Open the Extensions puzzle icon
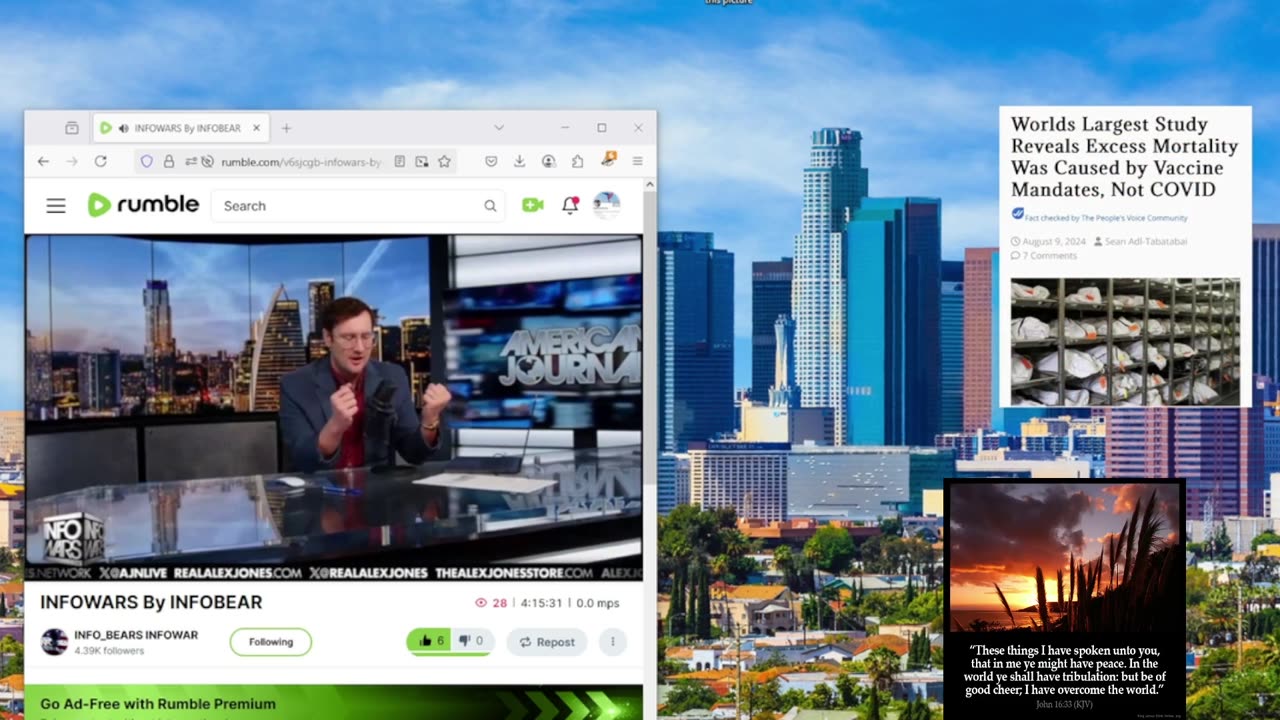This screenshot has width=1280, height=720. pyautogui.click(x=578, y=161)
